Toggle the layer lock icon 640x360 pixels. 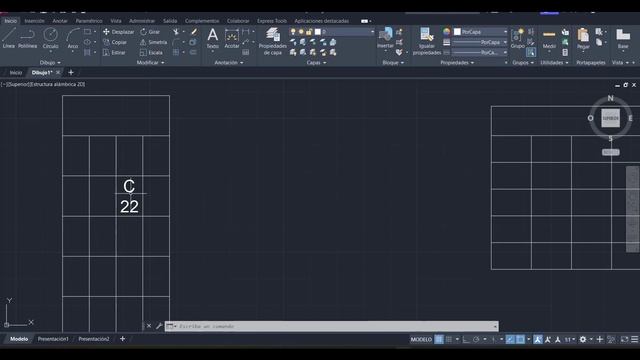(x=309, y=32)
